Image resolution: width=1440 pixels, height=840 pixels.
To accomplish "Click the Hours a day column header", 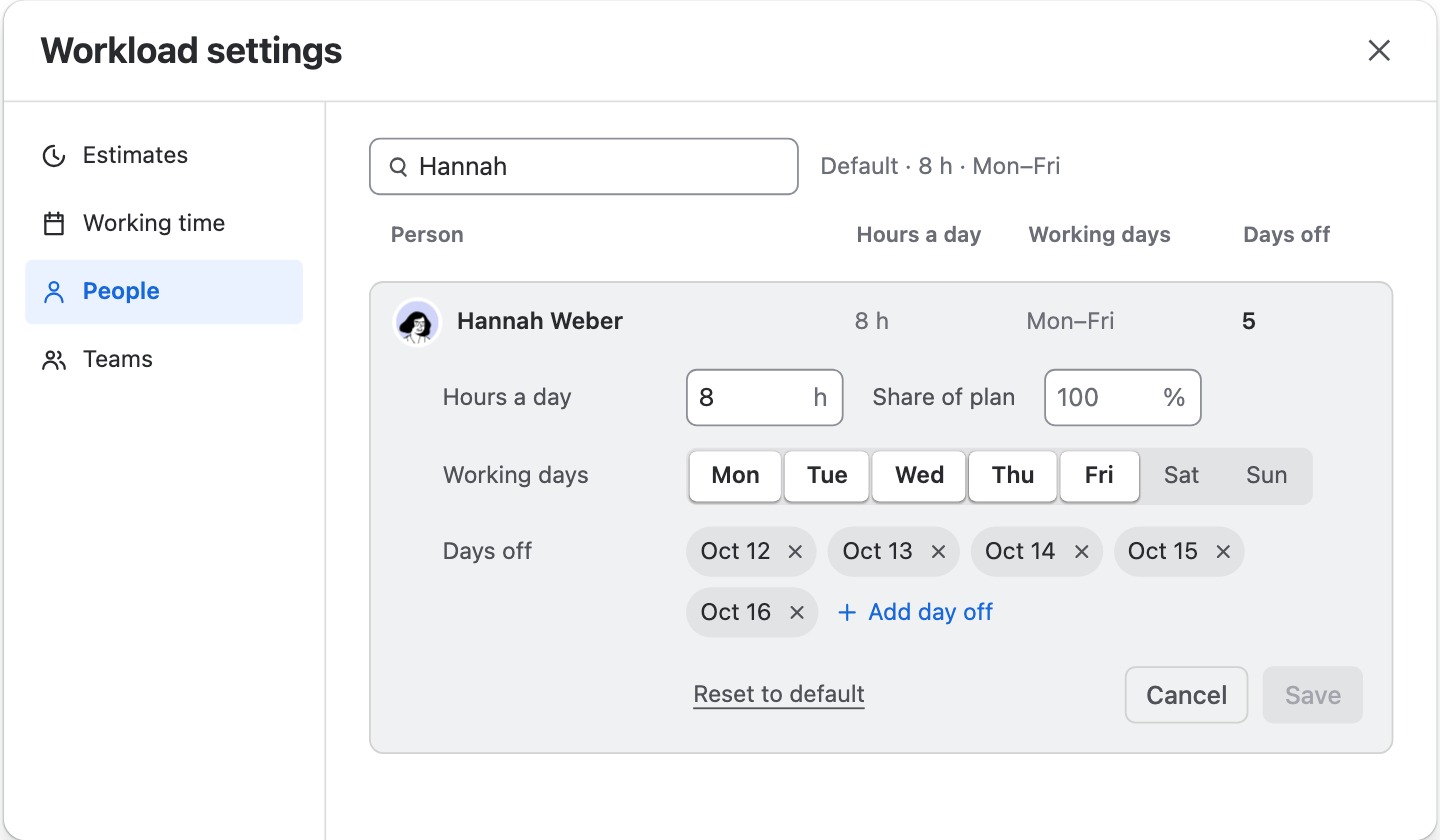I will click(918, 235).
